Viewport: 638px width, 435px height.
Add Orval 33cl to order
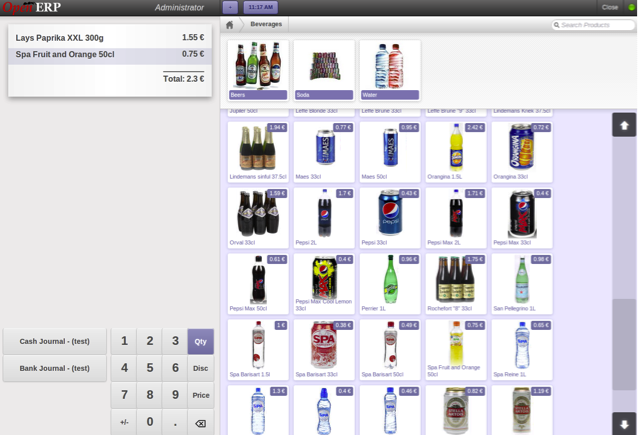tap(258, 218)
